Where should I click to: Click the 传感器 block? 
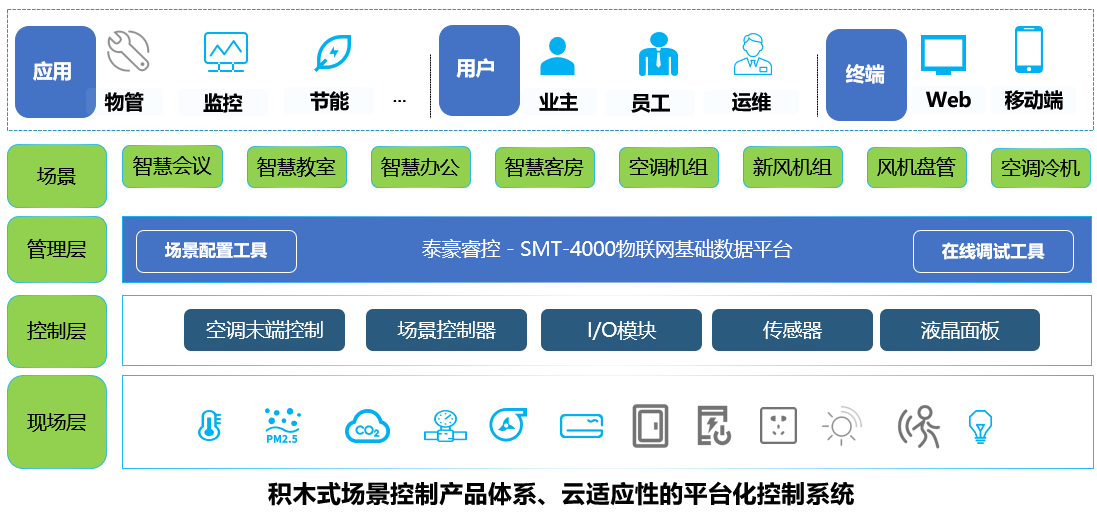coord(792,330)
